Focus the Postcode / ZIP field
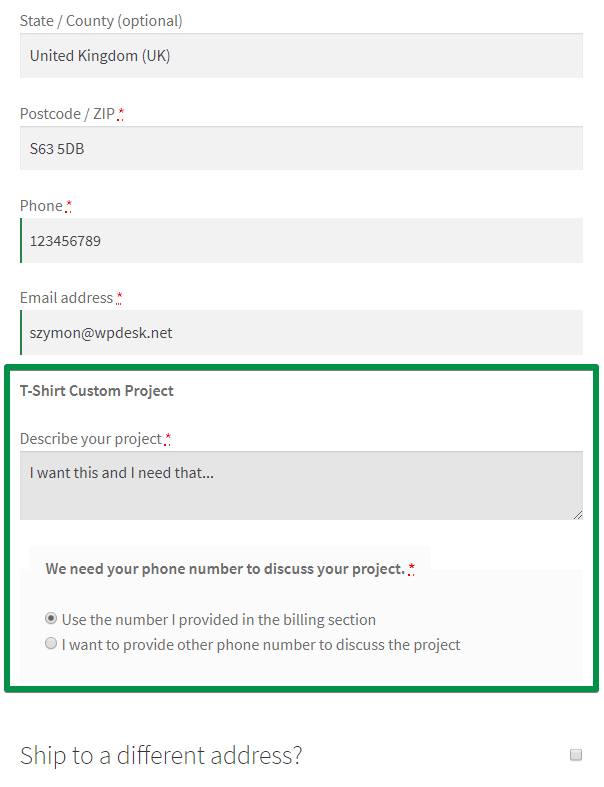604x787 pixels. click(x=300, y=149)
